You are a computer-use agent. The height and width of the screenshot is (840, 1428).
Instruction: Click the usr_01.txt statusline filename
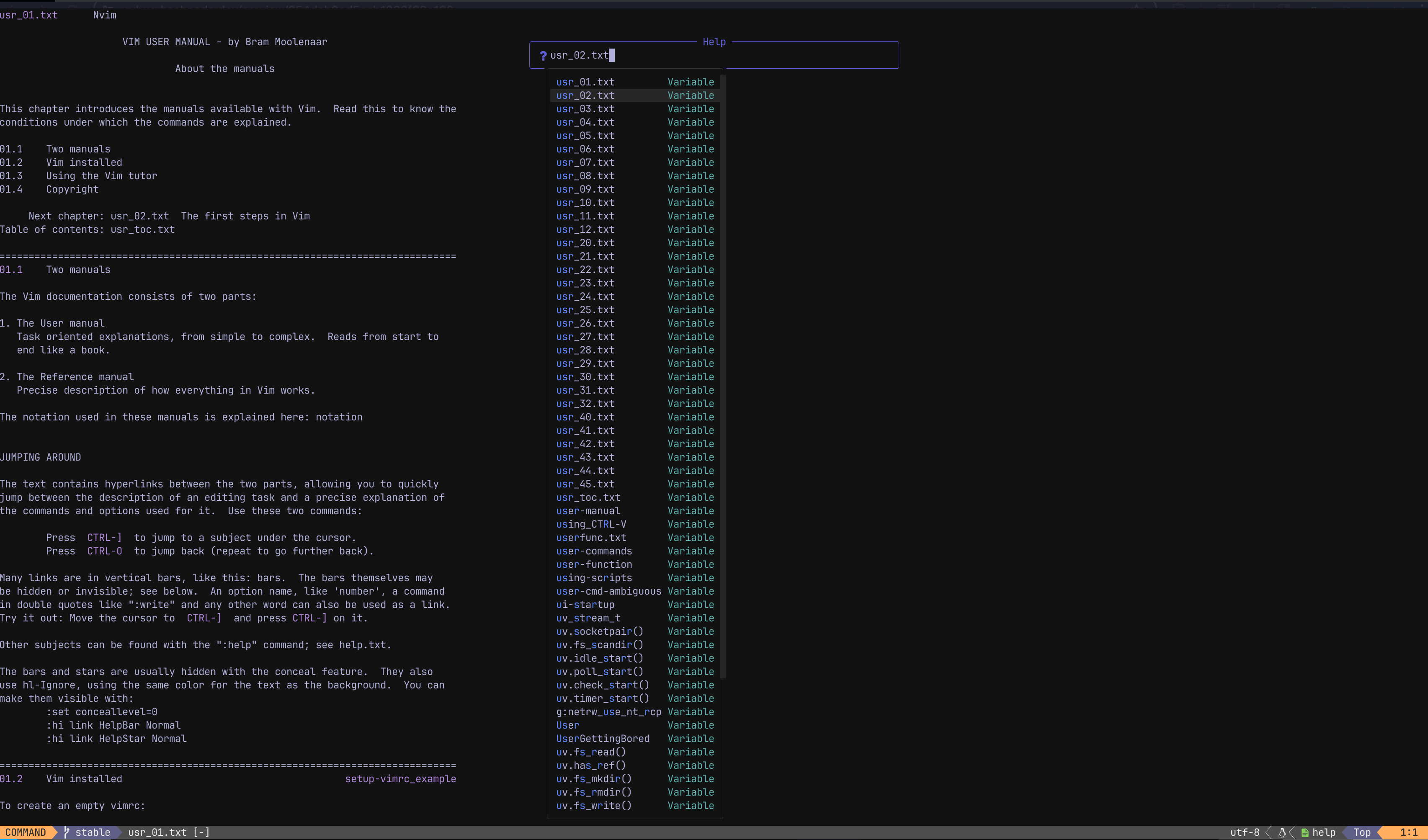157,832
